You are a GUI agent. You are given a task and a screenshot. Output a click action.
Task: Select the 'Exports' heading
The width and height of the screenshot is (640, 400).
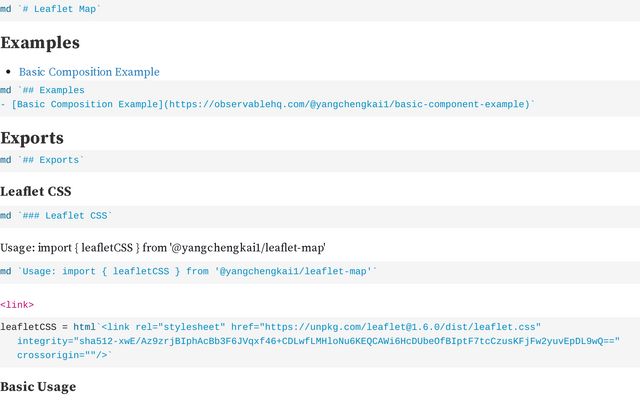click(x=32, y=138)
